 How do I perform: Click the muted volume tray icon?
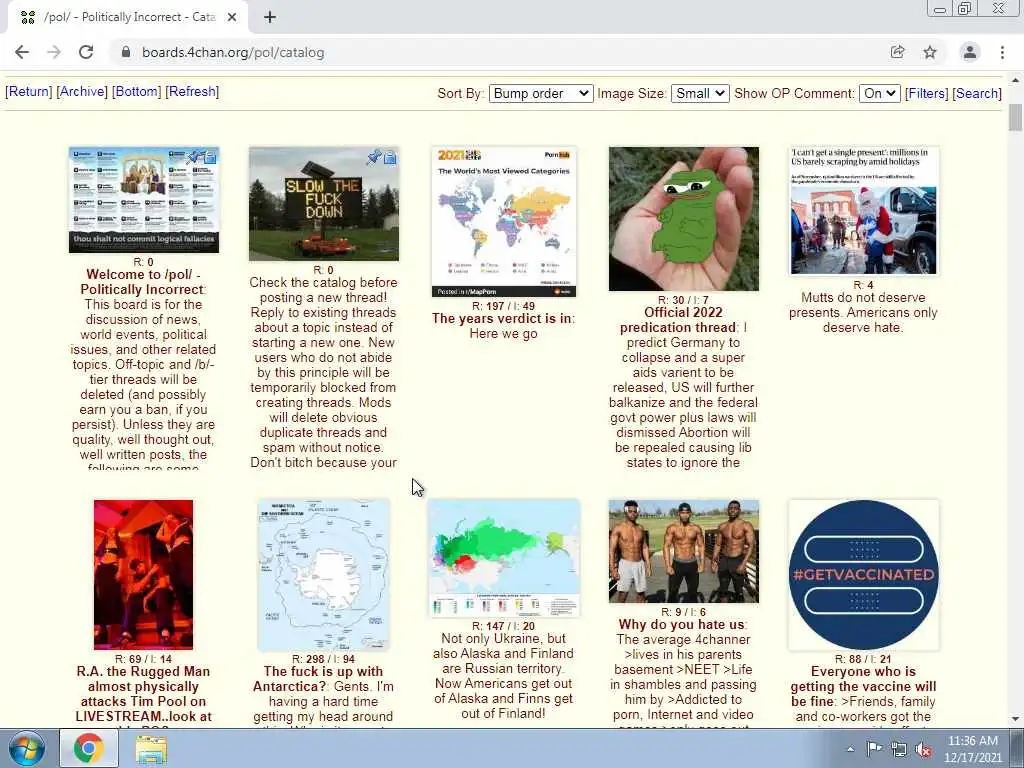pyautogui.click(x=924, y=750)
